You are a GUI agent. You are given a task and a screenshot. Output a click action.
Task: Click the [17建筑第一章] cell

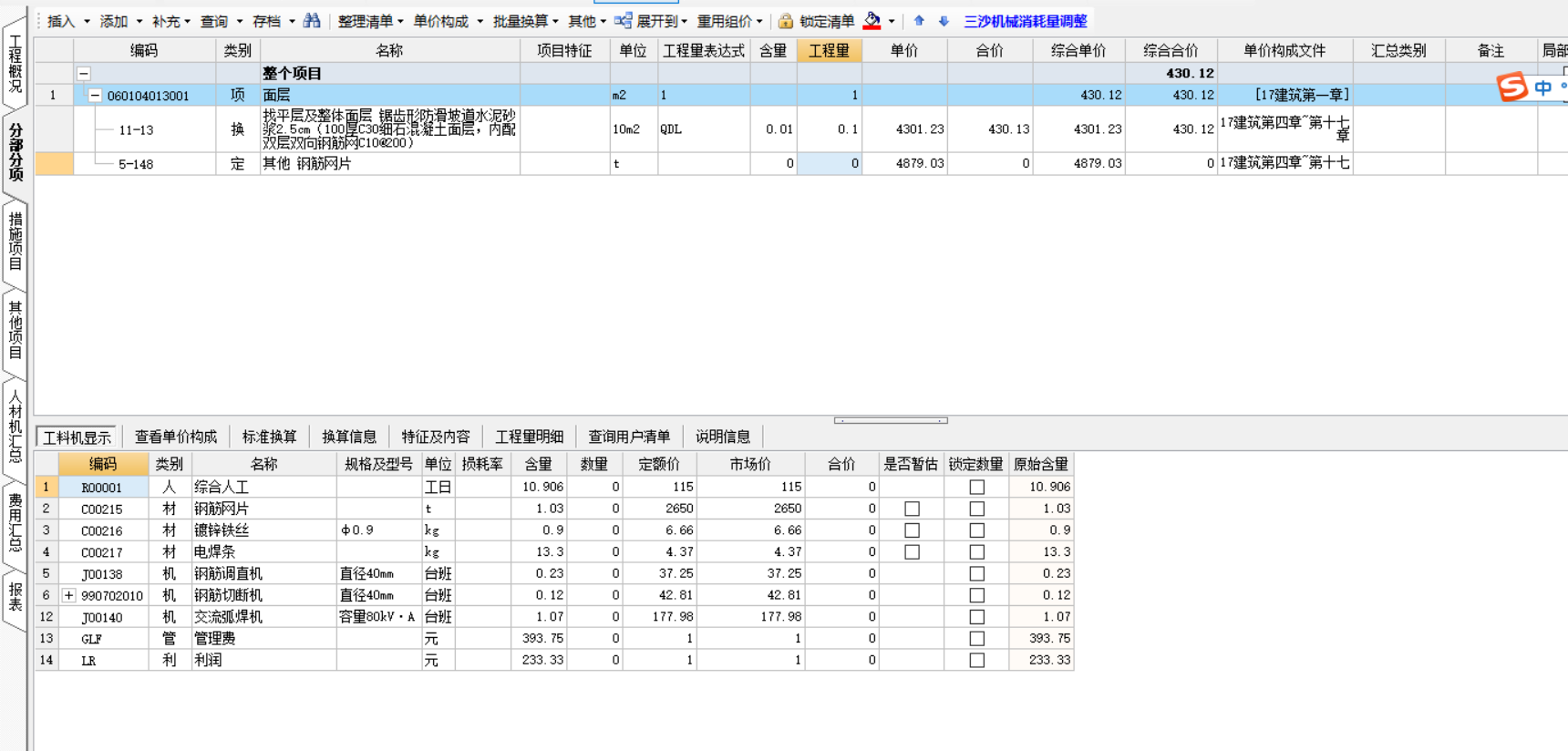point(1284,95)
